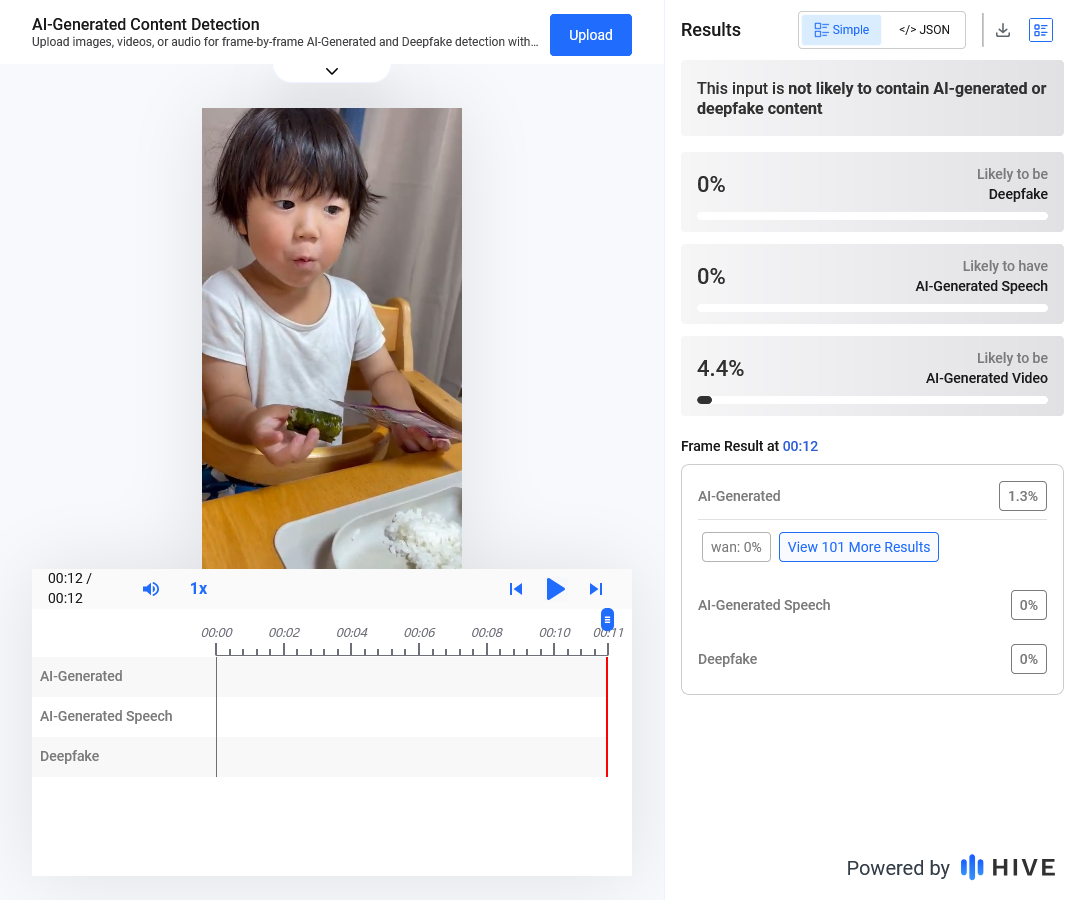The height and width of the screenshot is (900, 1080).
Task: Click the Upload button
Action: point(590,35)
